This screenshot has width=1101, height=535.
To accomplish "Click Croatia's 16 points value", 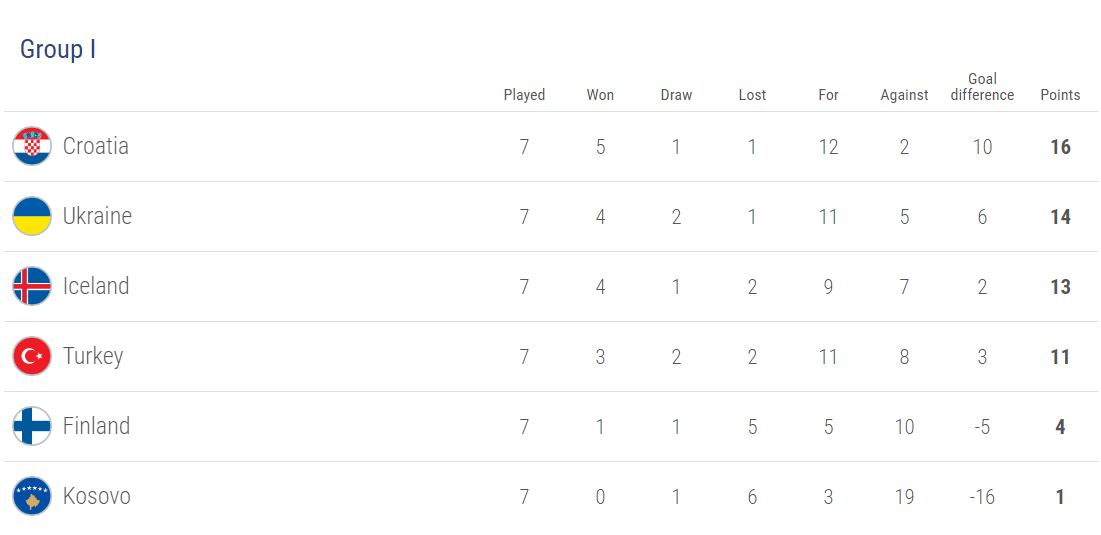I will click(1060, 147).
